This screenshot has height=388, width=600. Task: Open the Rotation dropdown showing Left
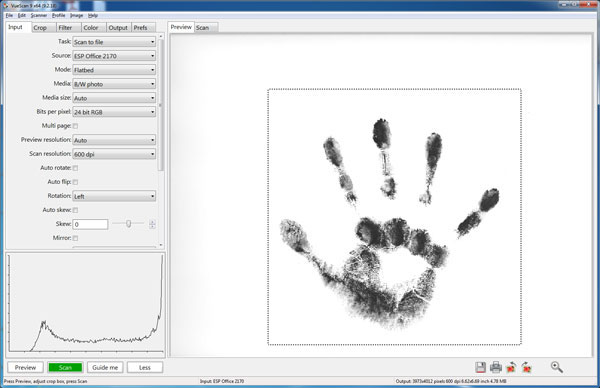[x=114, y=196]
